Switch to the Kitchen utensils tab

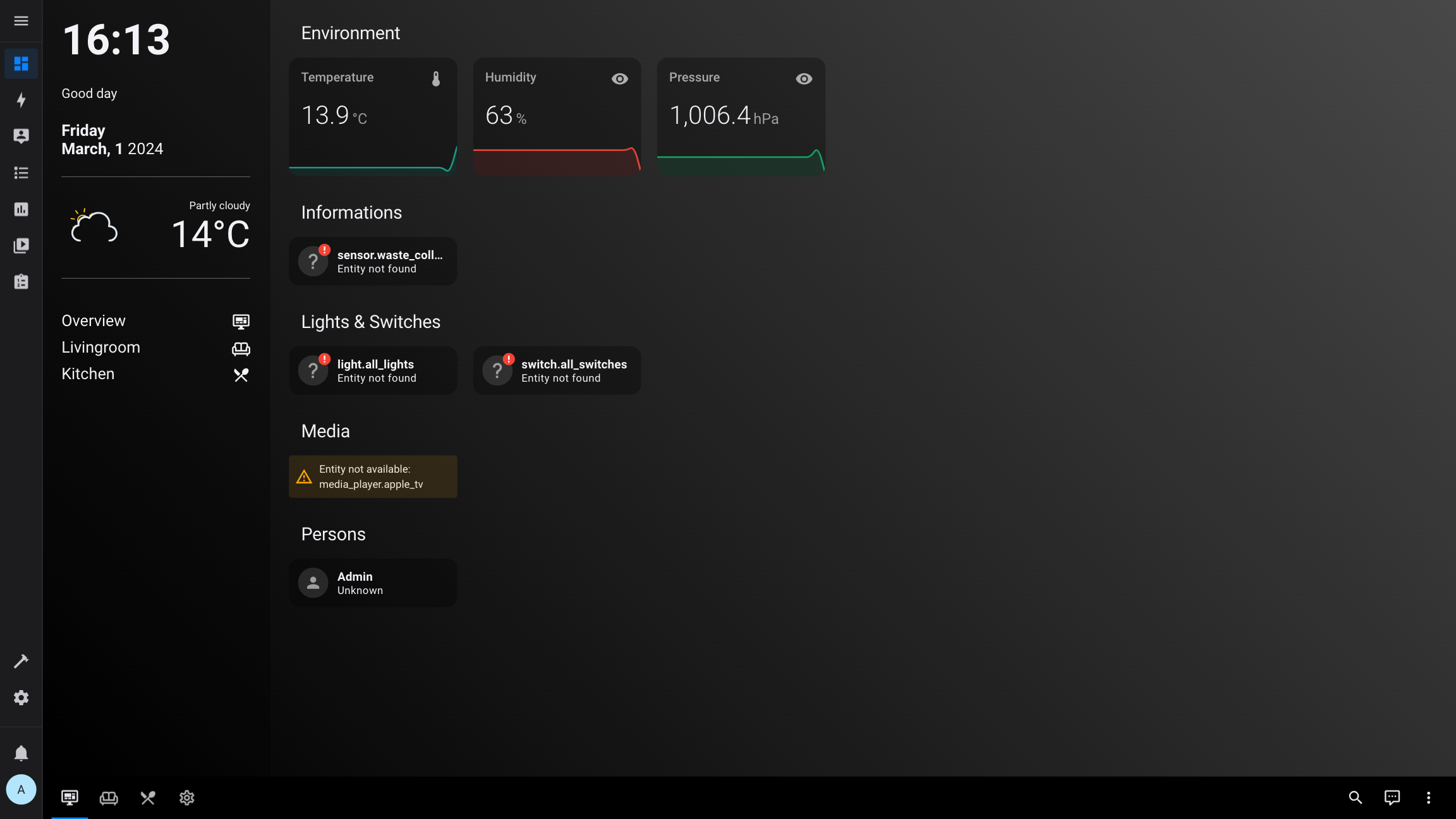click(x=148, y=798)
